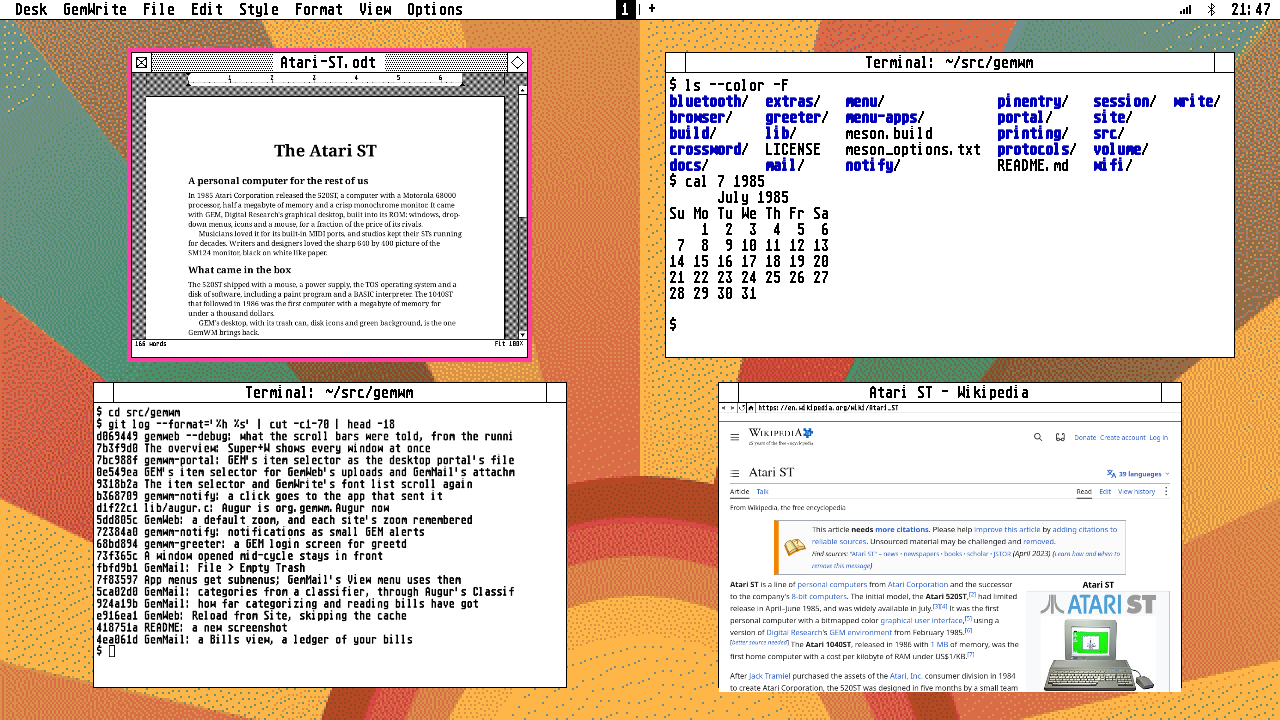
Task: Open the File menu
Action: [x=158, y=9]
